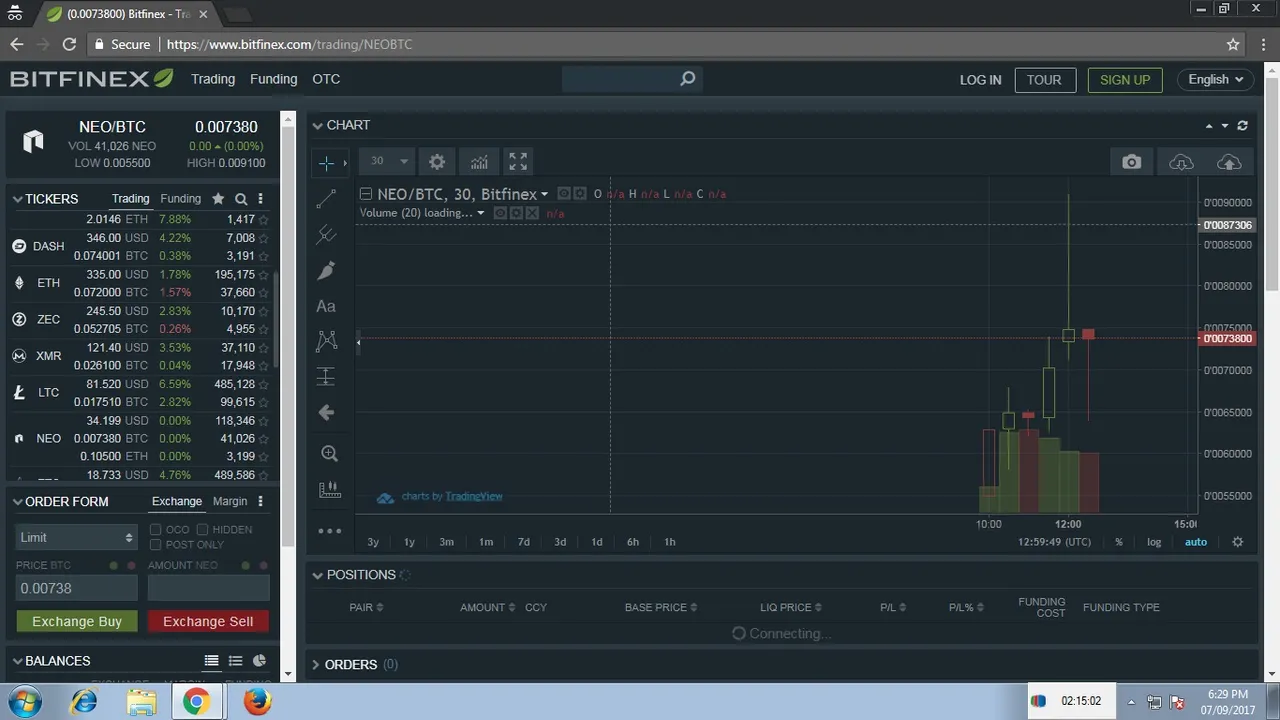
Task: Open the OTC menu
Action: (x=326, y=79)
